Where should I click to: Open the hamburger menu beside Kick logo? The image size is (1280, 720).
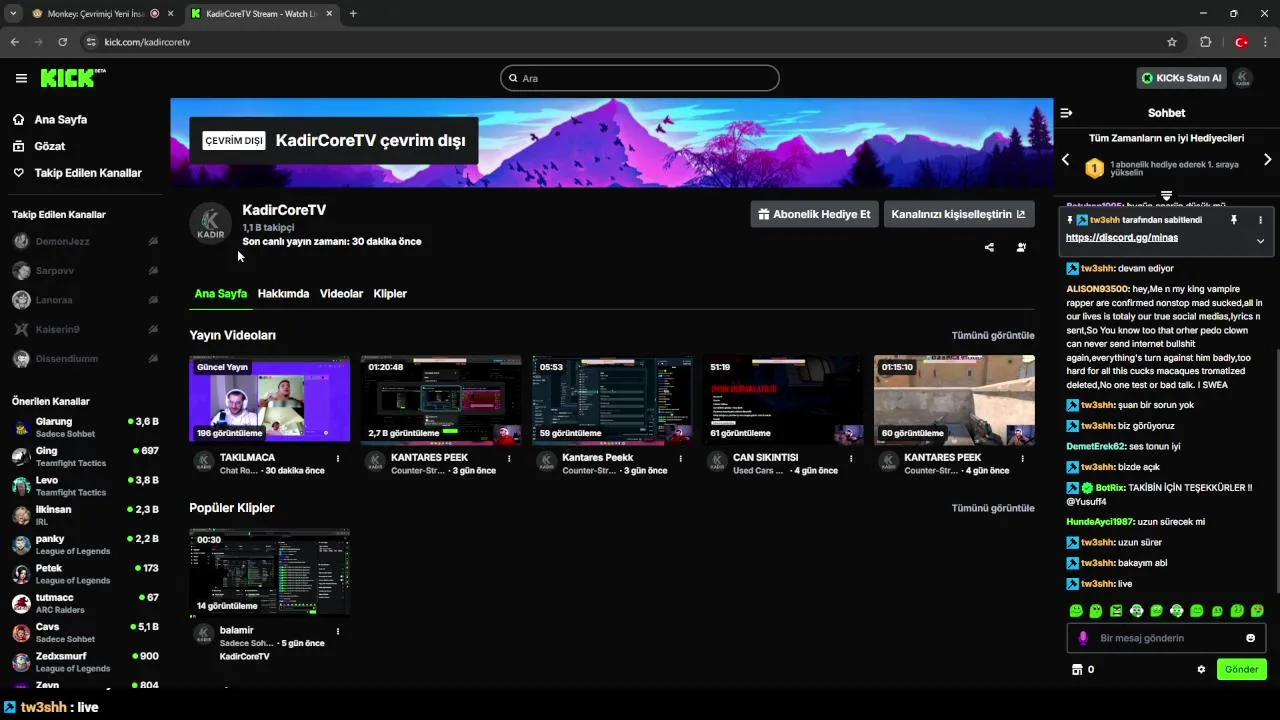pyautogui.click(x=21, y=78)
